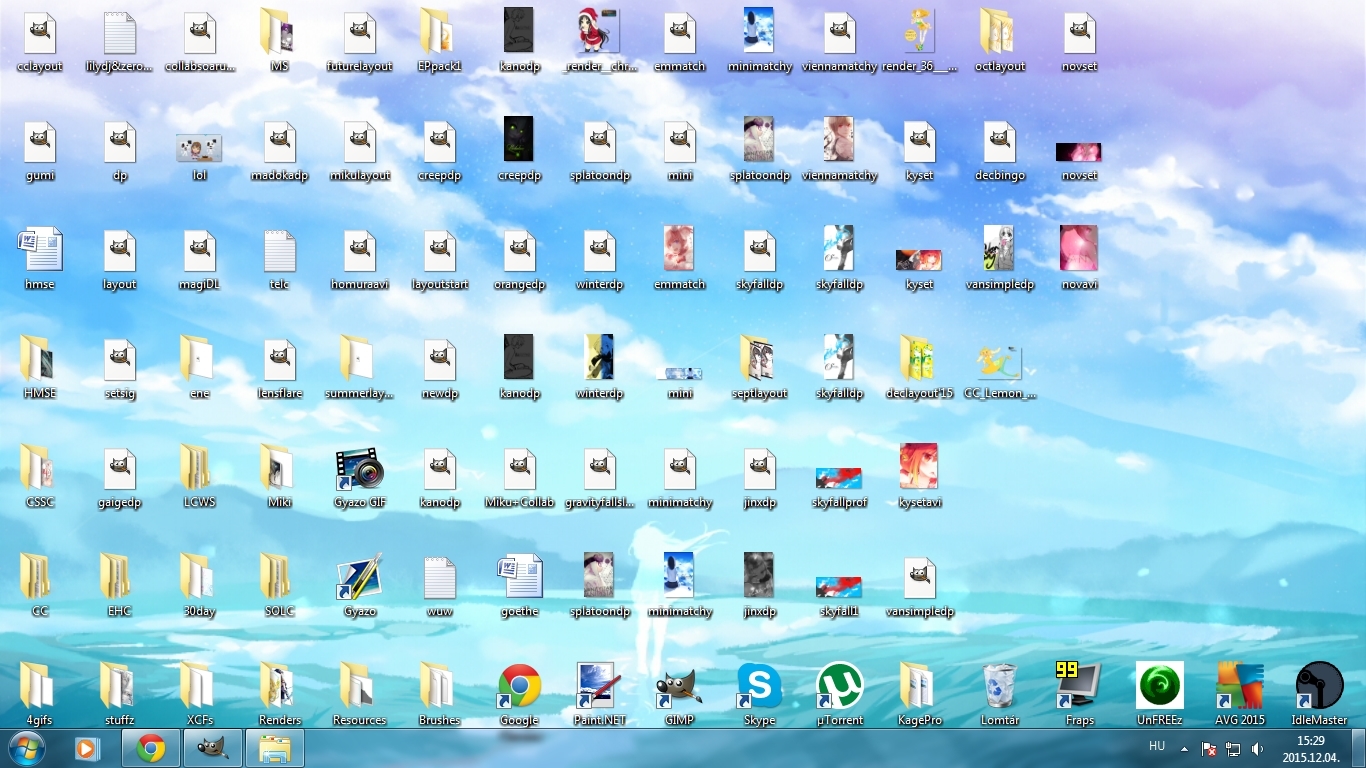The width and height of the screenshot is (1366, 768).
Task: Click the Windows Start button
Action: (26, 748)
